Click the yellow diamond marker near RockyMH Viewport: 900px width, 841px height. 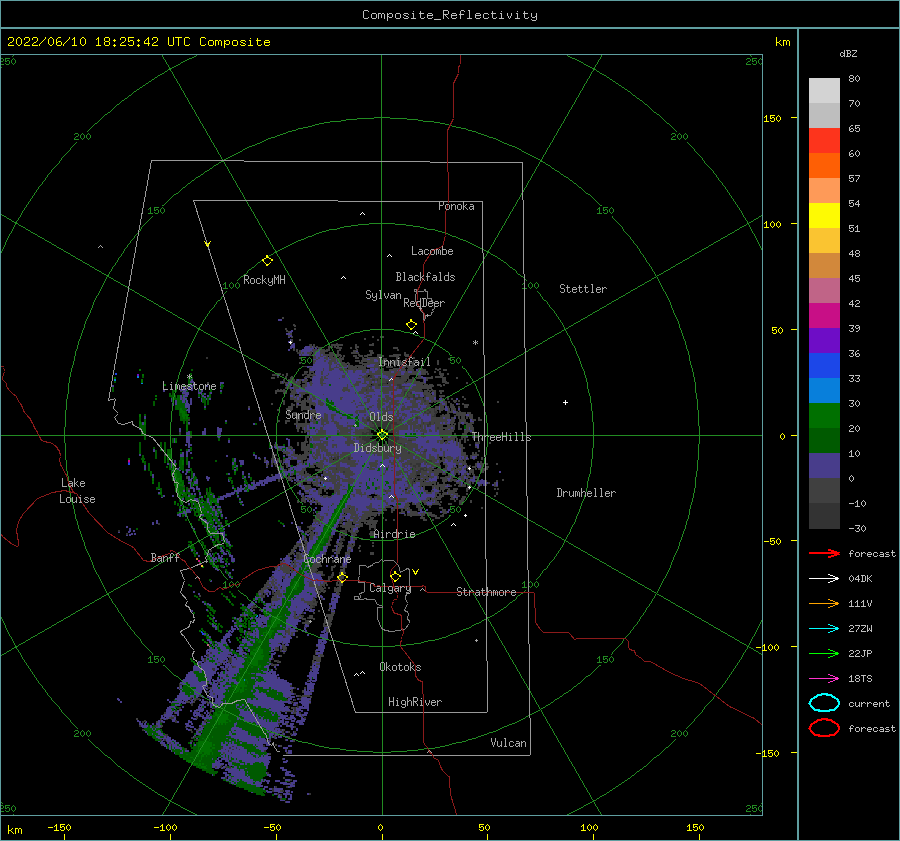click(267, 261)
